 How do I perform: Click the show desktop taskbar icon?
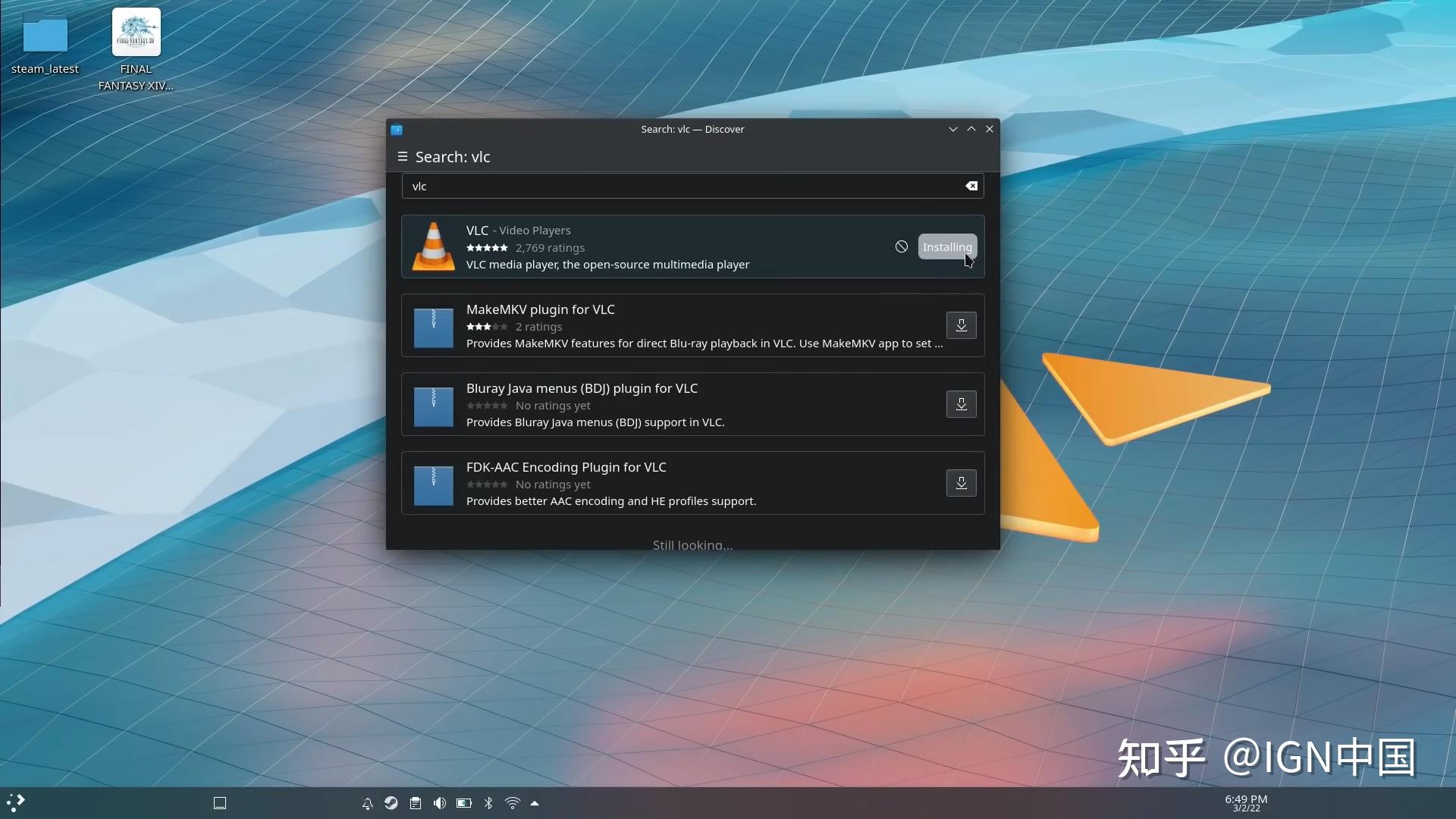pos(220,803)
